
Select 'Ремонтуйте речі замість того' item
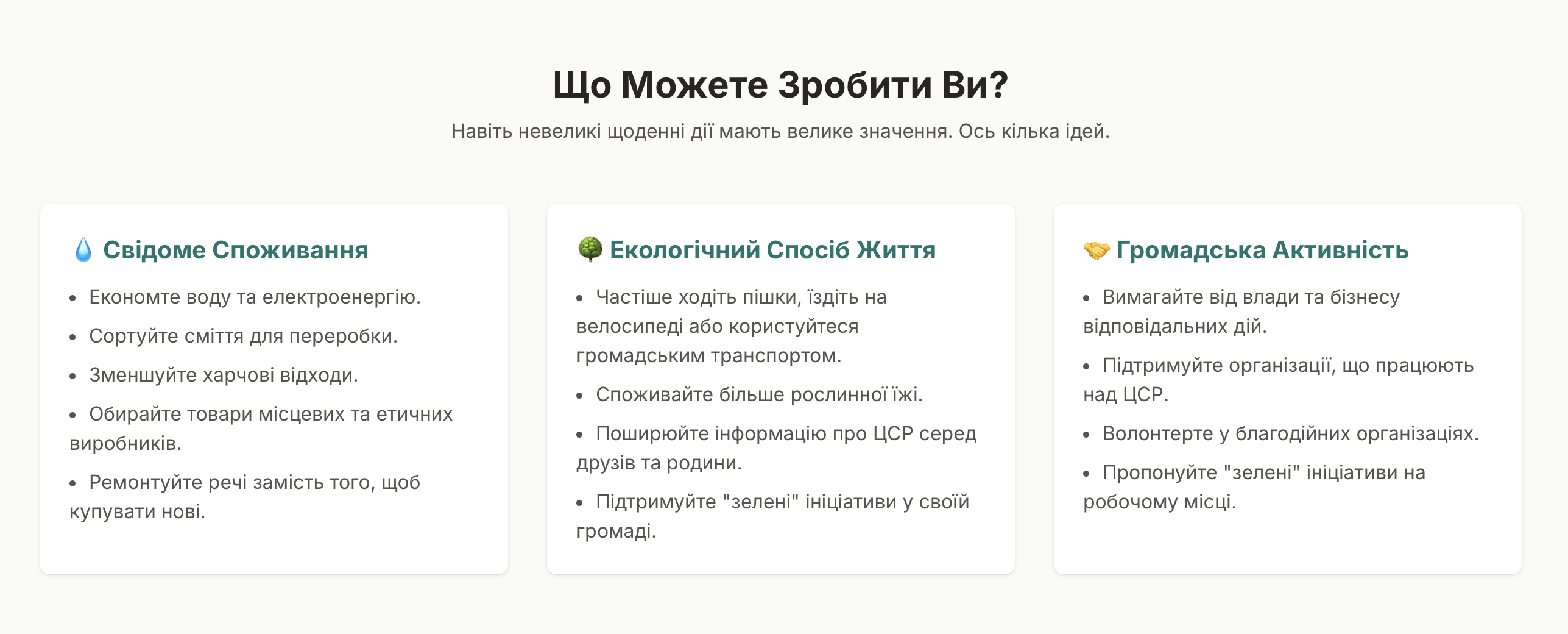coord(245,497)
